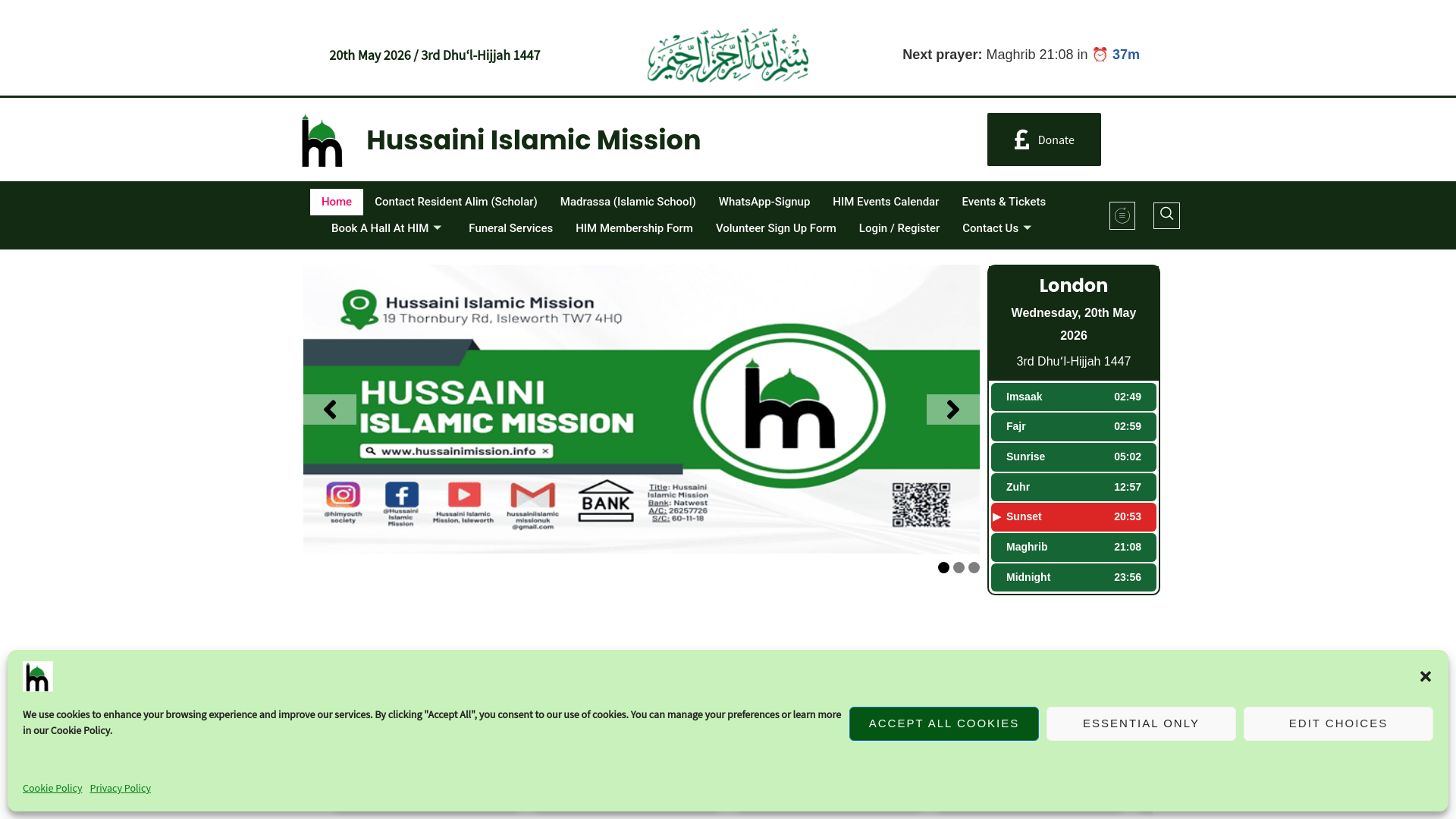Image resolution: width=1456 pixels, height=819 pixels.
Task: Open WhatsApp-Signup menu item
Action: (764, 202)
